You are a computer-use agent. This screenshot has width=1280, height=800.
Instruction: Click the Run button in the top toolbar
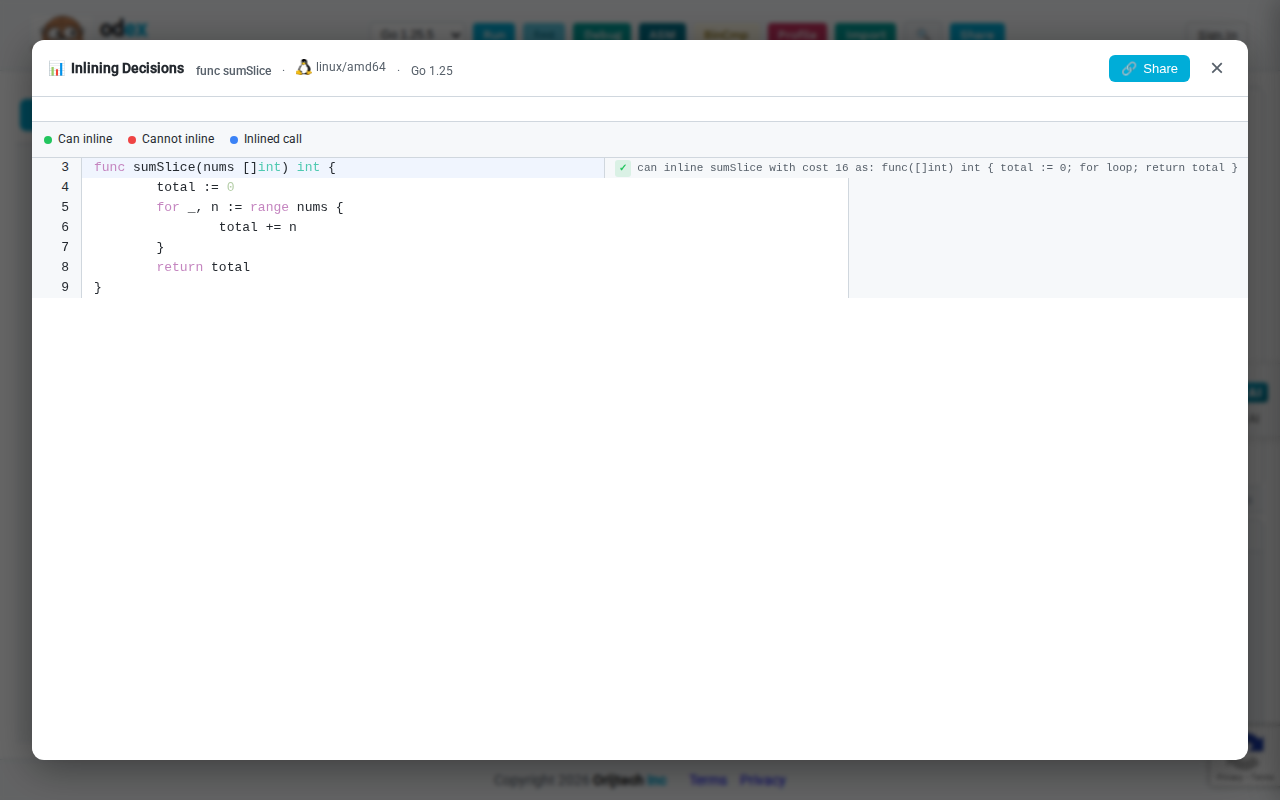(494, 33)
